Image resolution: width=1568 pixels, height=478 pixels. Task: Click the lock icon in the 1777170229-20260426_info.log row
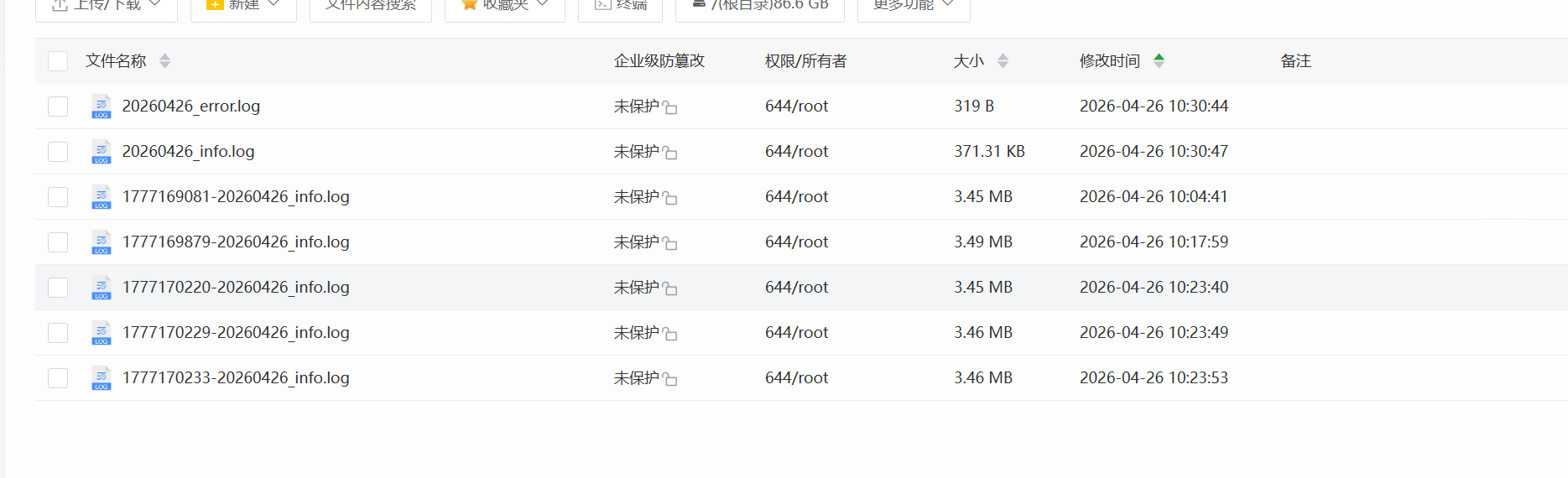[669, 334]
